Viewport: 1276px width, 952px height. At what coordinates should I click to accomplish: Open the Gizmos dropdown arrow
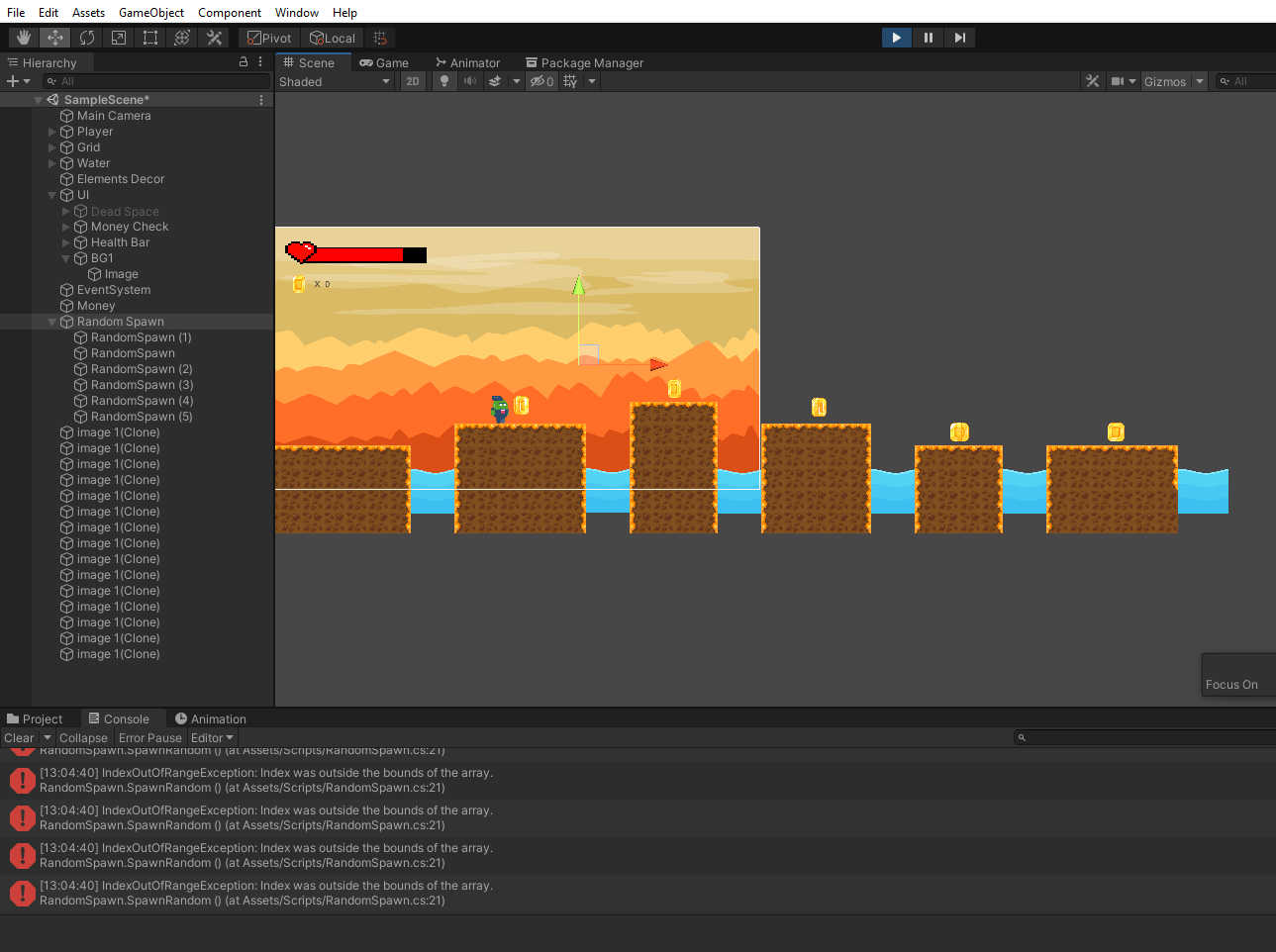1200,81
